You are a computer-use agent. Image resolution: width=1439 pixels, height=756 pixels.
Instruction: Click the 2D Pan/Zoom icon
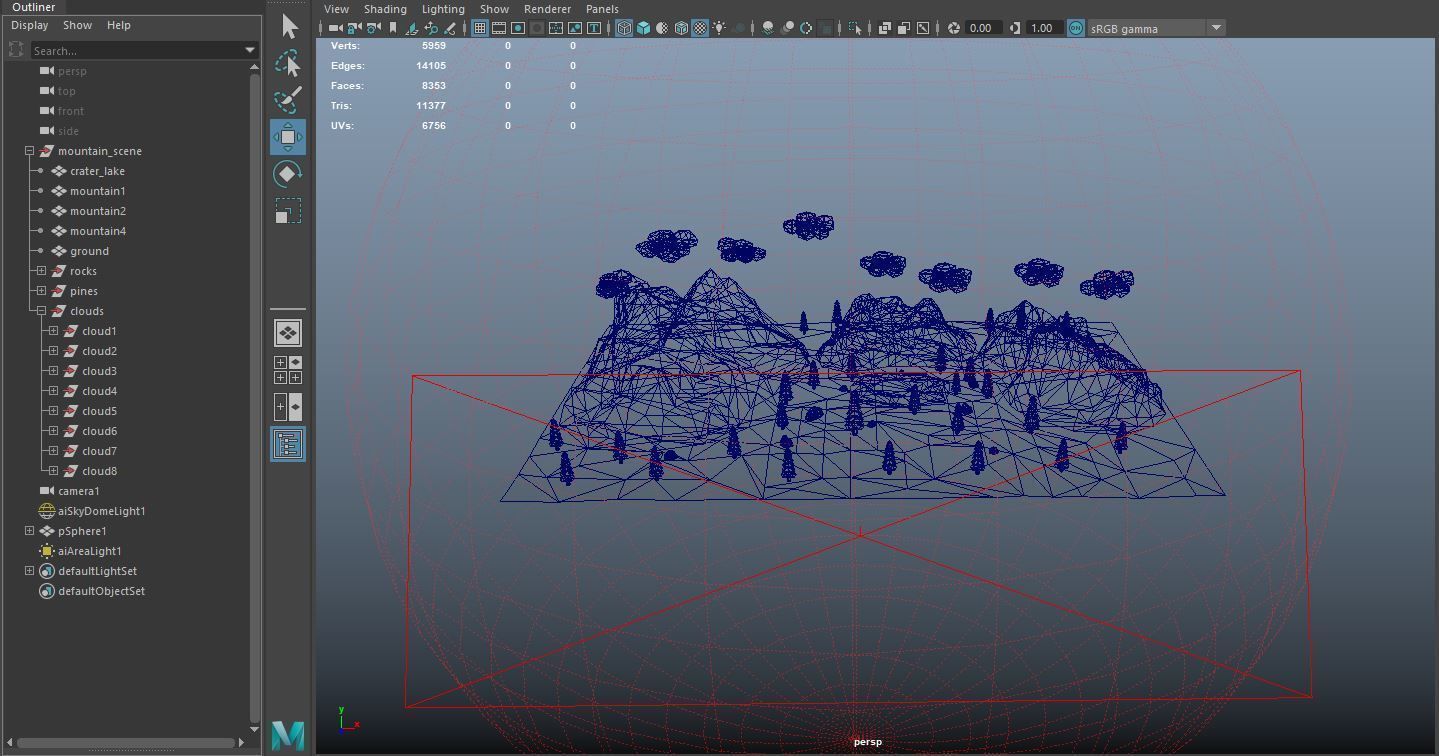[431, 28]
